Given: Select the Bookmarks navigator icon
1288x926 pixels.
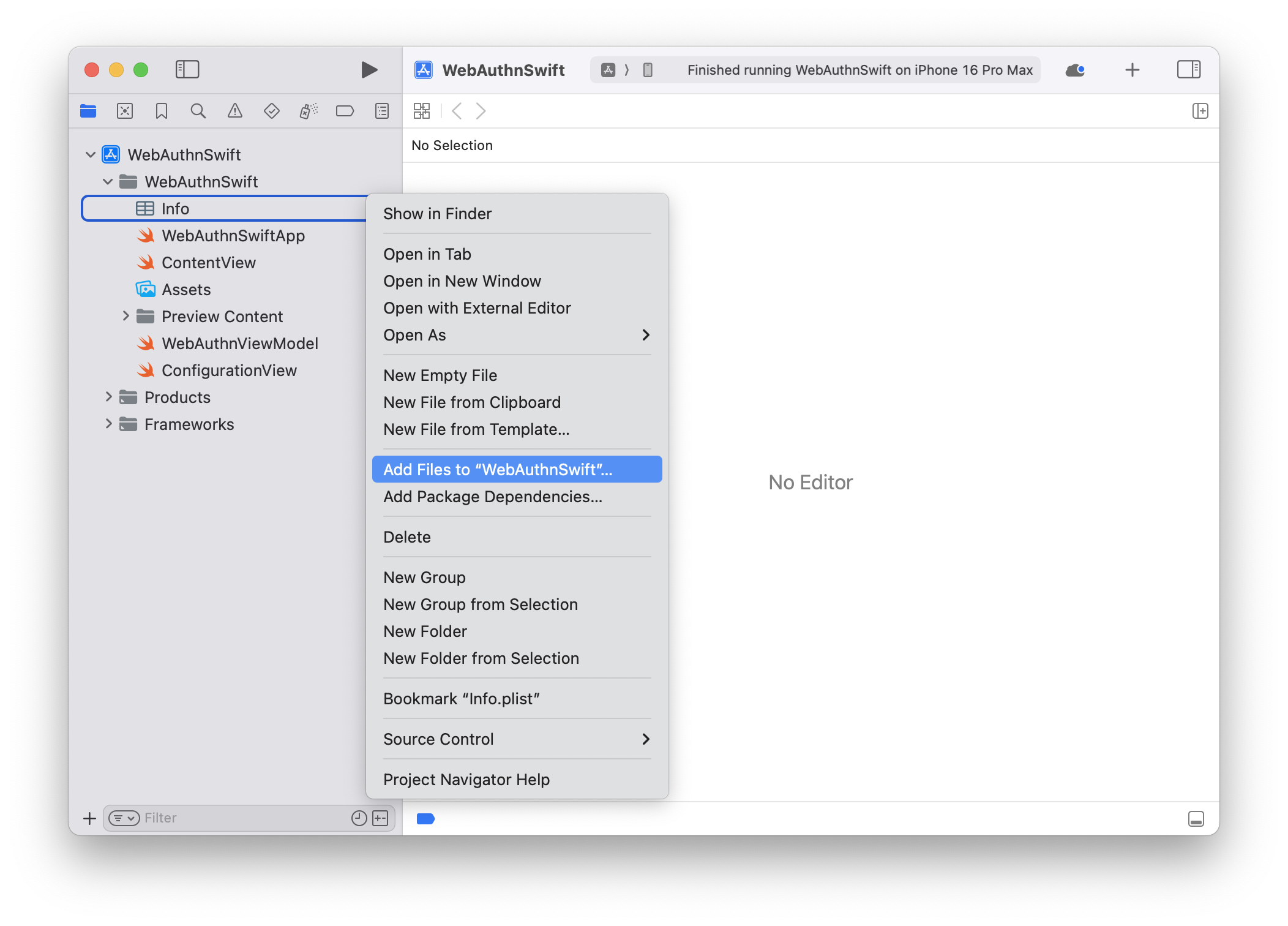Looking at the screenshot, I should (161, 111).
